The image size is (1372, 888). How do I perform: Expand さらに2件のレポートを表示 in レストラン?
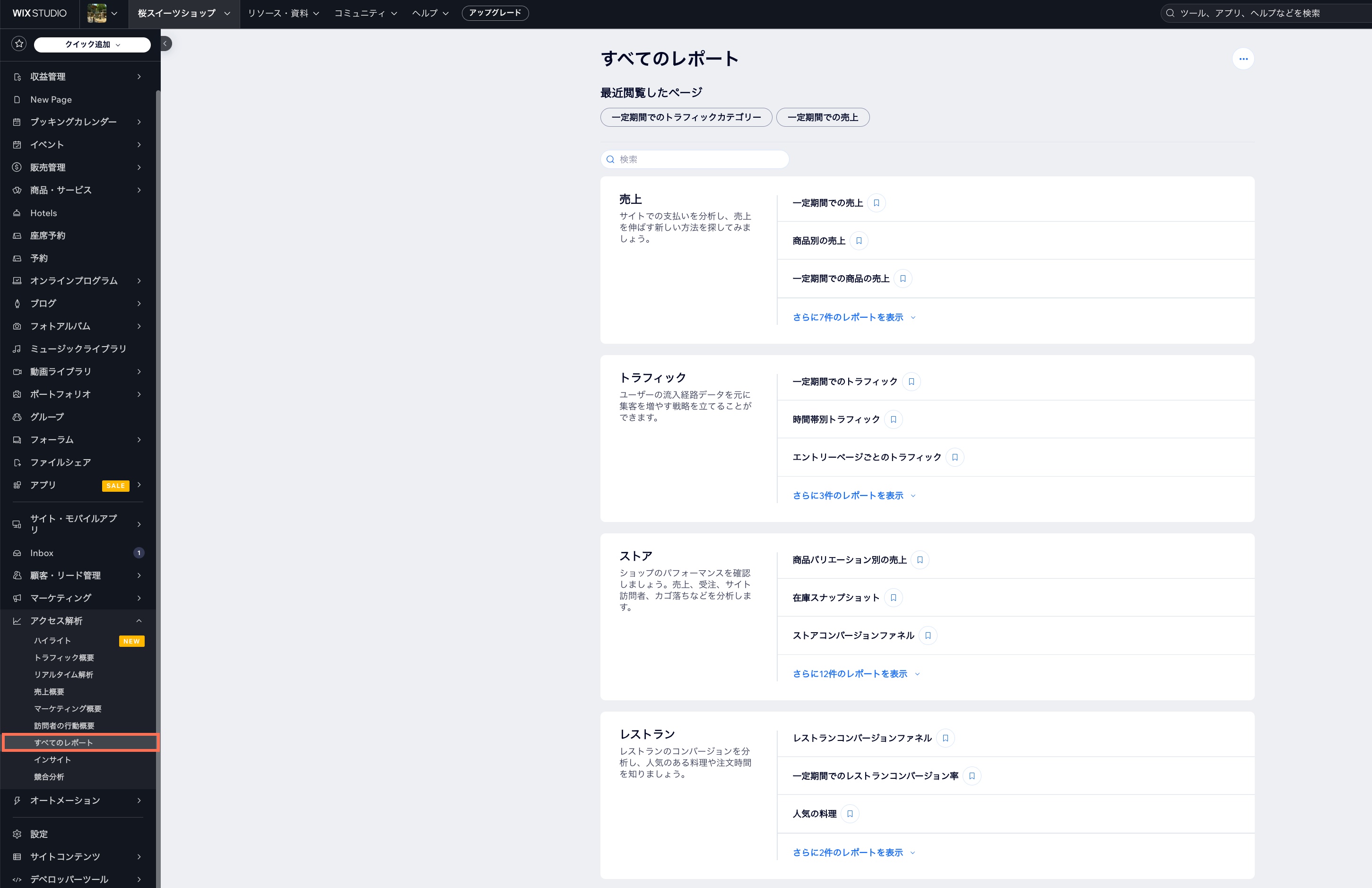coord(854,852)
